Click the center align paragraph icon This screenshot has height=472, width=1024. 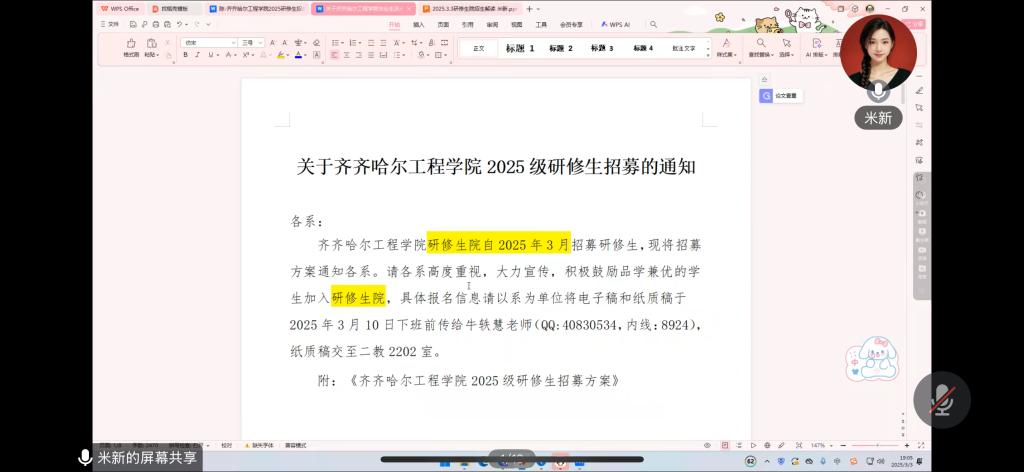[x=347, y=55]
